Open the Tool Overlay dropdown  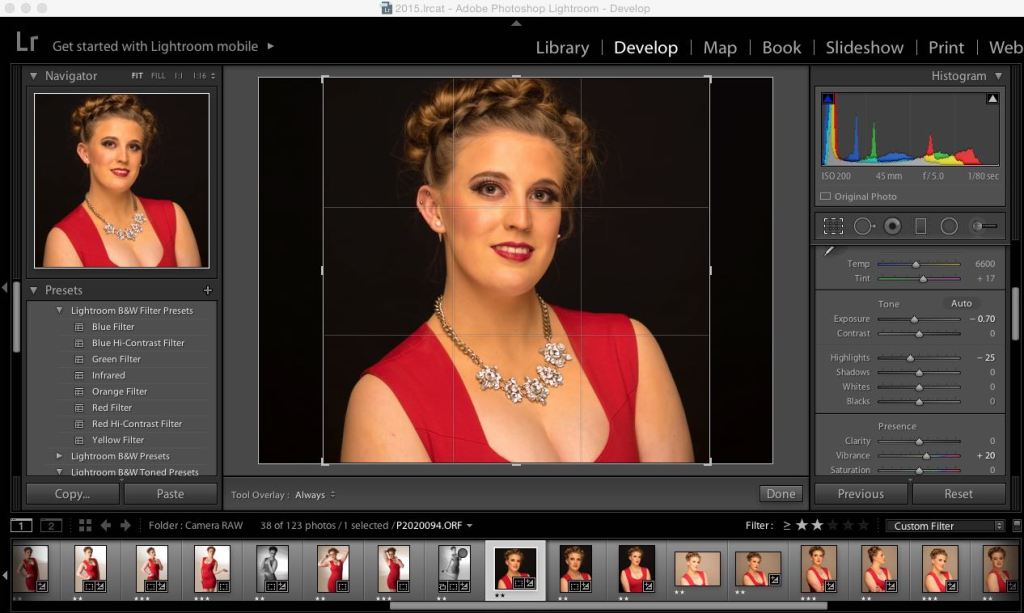click(x=313, y=493)
